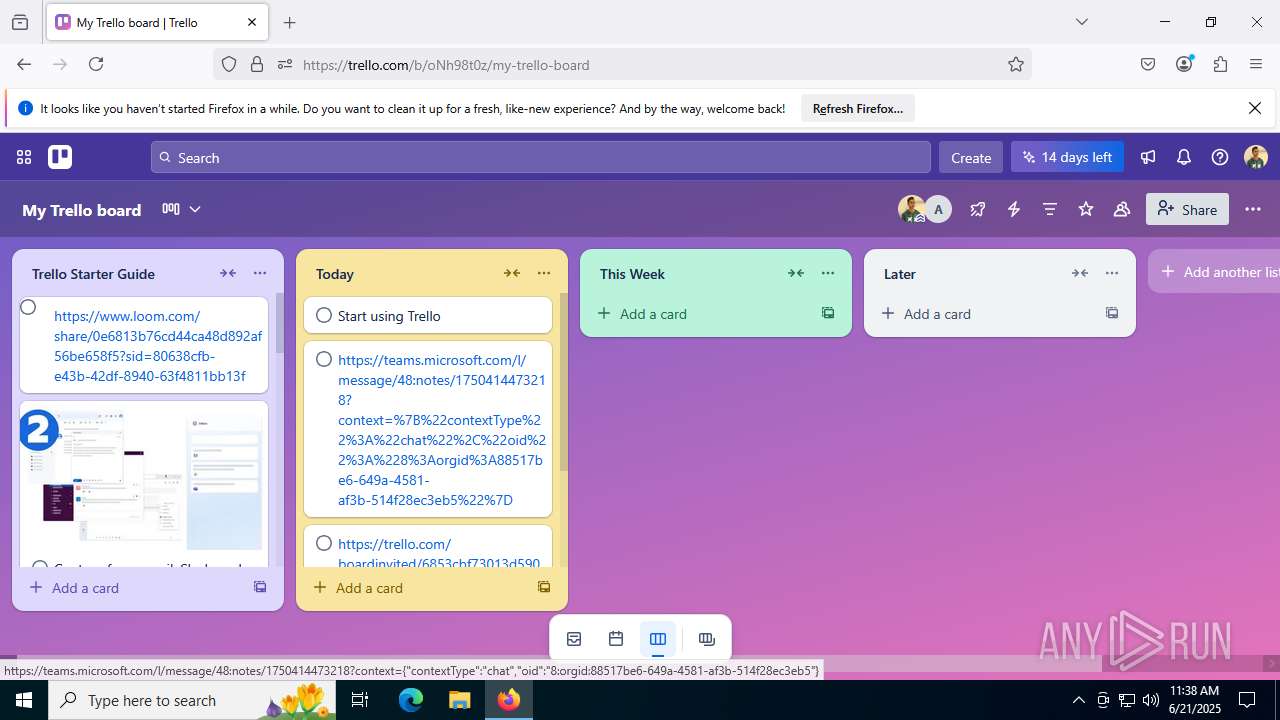Viewport: 1280px width, 720px height.
Task: Open the Trello help question-mark icon
Action: click(x=1220, y=157)
